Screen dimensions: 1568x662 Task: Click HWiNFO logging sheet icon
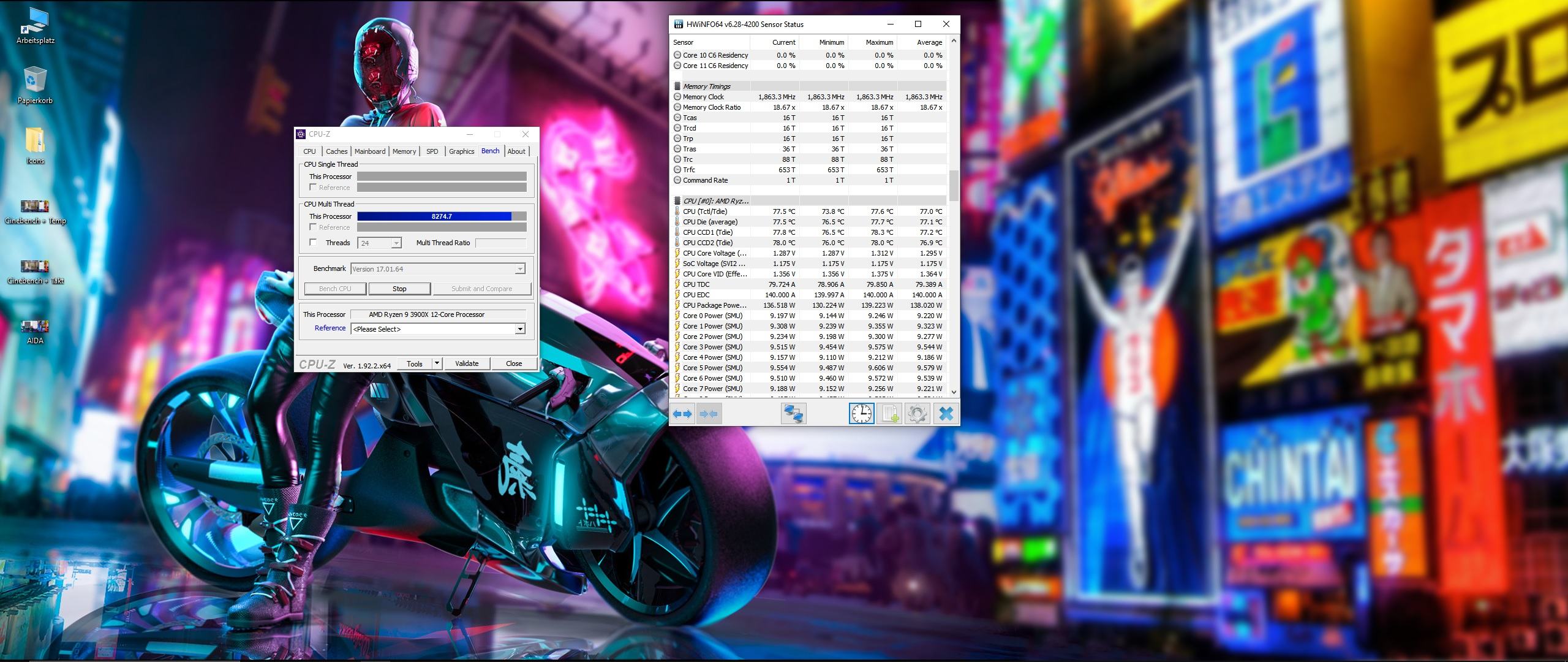tap(889, 414)
